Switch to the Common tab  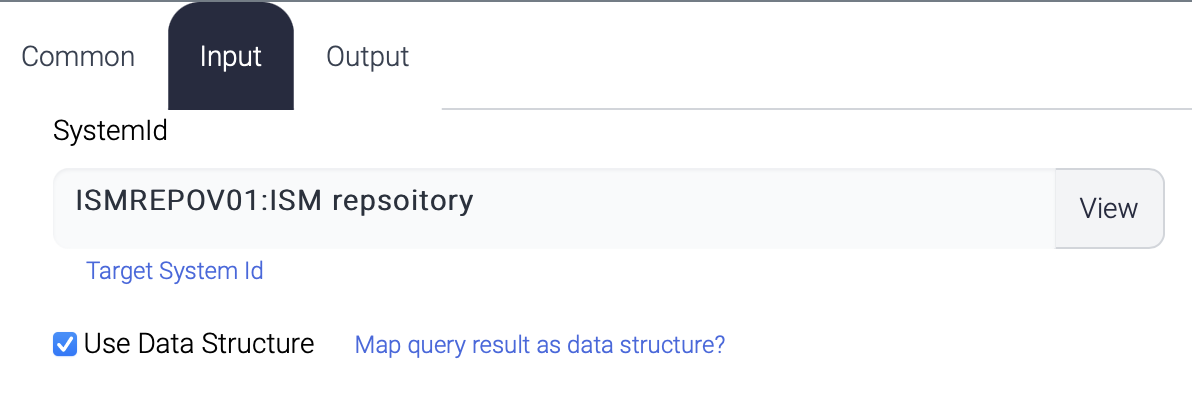point(78,57)
